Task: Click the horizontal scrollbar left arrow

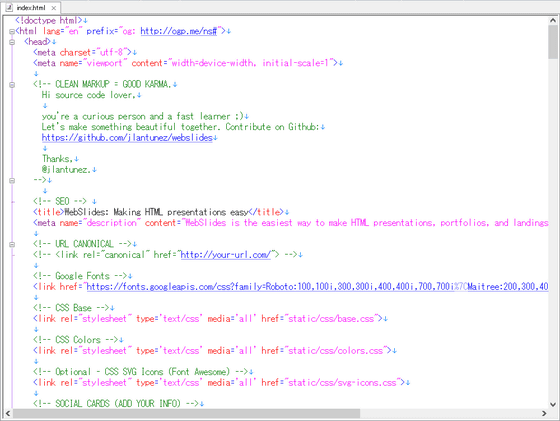Action: pos(8,414)
